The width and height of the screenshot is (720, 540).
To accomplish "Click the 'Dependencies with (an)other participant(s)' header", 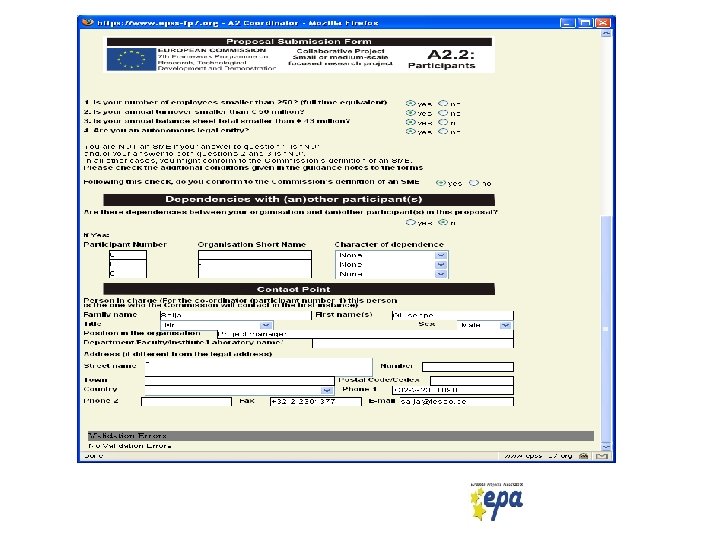I will coord(299,199).
